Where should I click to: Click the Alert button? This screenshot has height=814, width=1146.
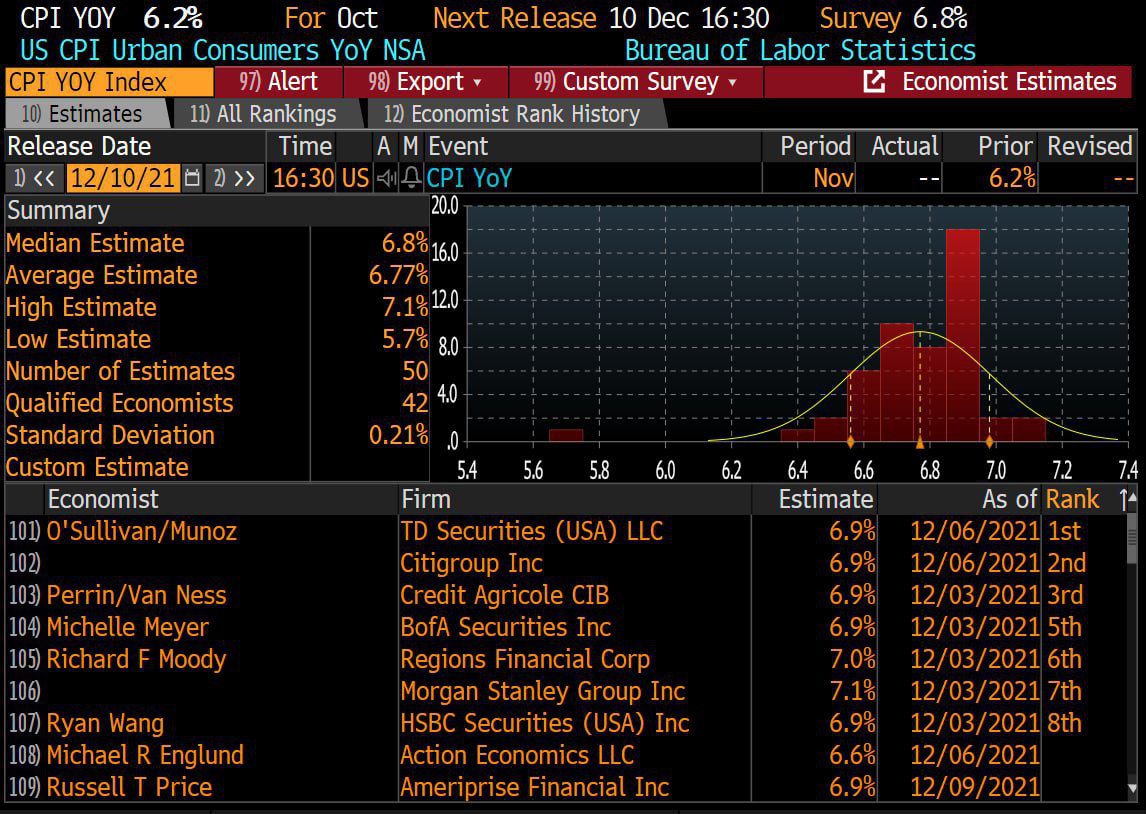pos(278,82)
